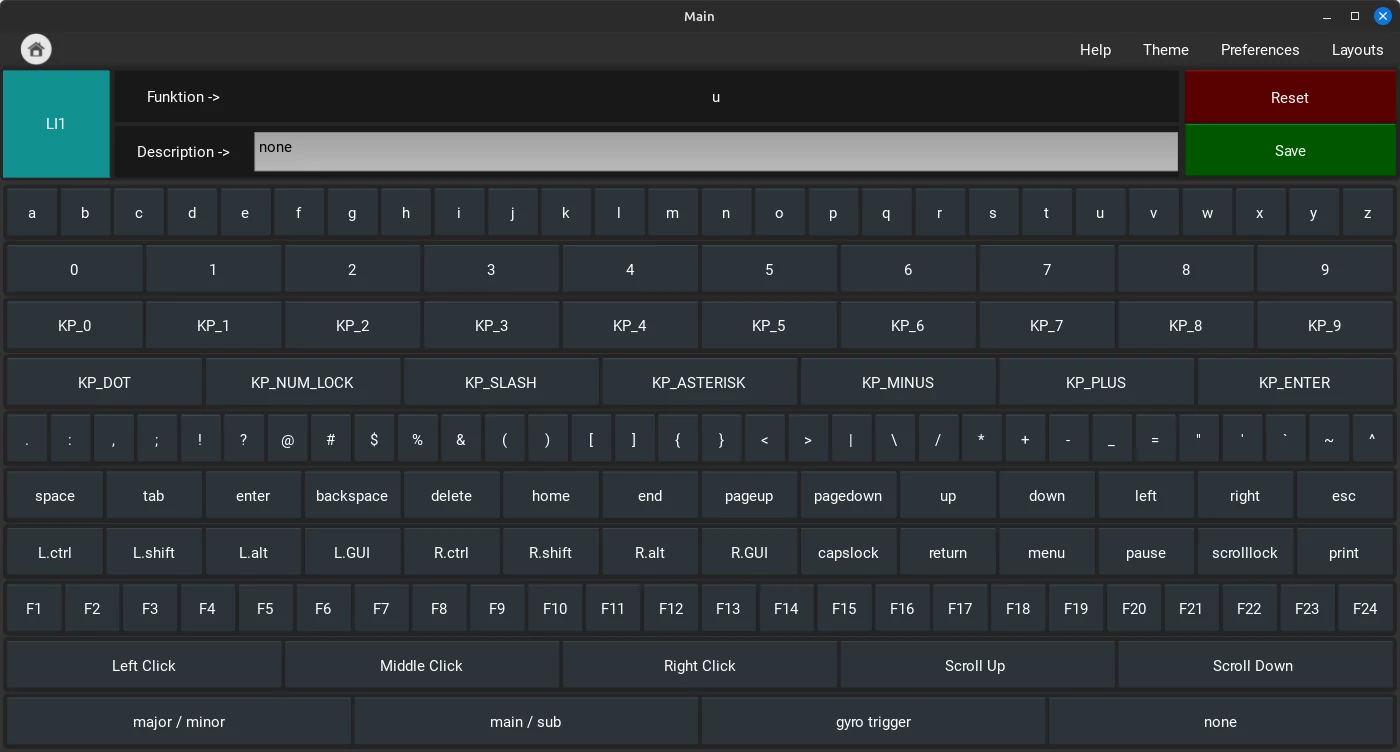Save the current key mapping
This screenshot has width=1400, height=752.
click(1290, 150)
